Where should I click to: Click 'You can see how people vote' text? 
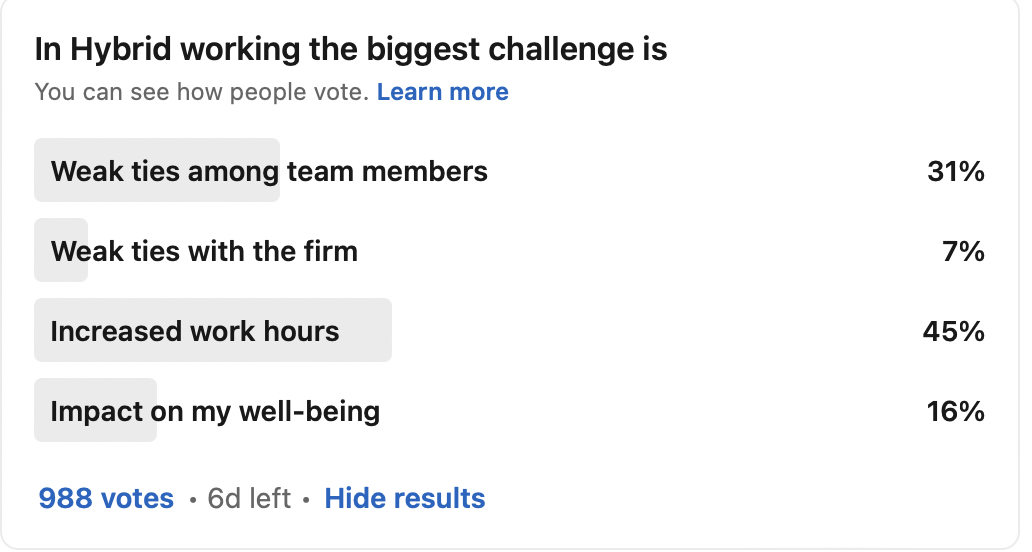[x=202, y=93]
